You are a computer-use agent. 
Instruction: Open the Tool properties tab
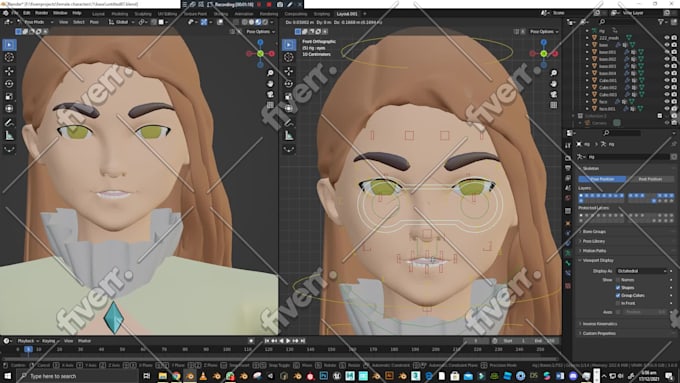point(568,145)
